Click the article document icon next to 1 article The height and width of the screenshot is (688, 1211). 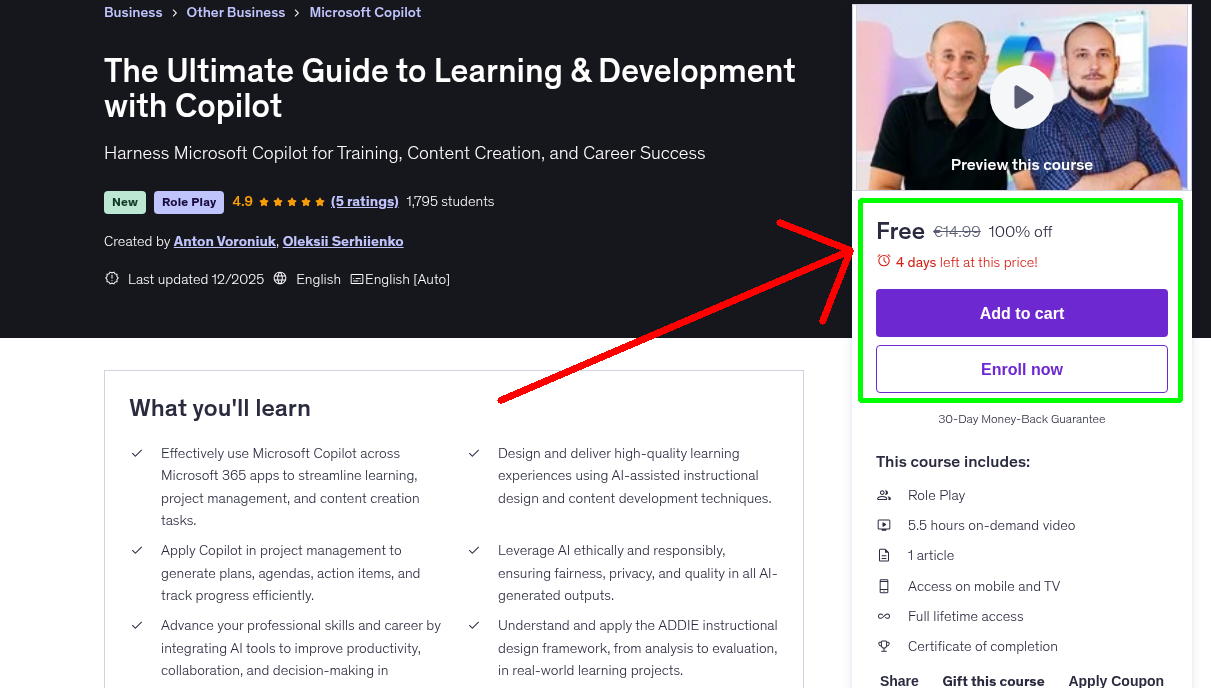[884, 555]
